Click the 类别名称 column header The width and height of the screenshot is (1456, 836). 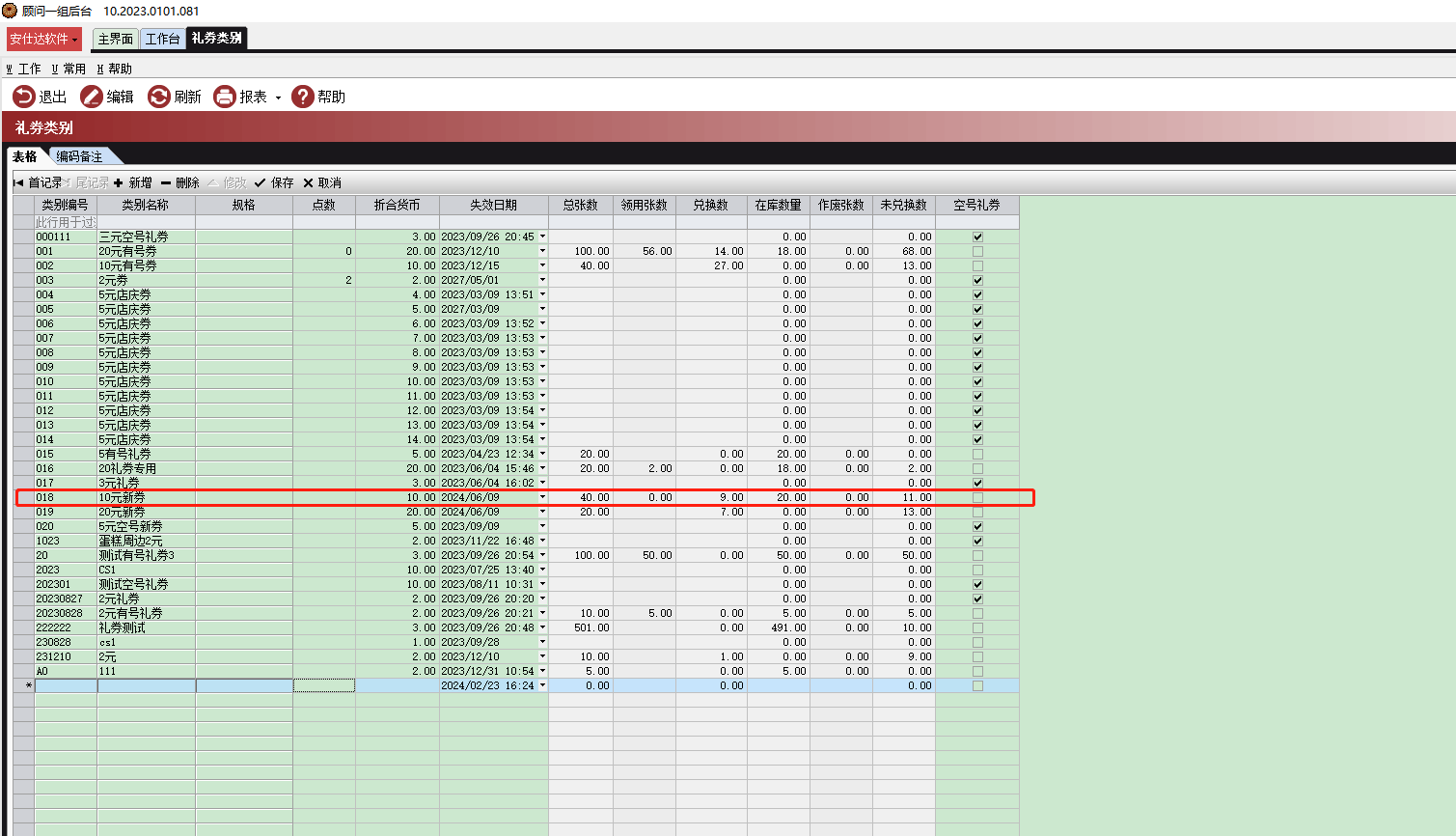(146, 205)
